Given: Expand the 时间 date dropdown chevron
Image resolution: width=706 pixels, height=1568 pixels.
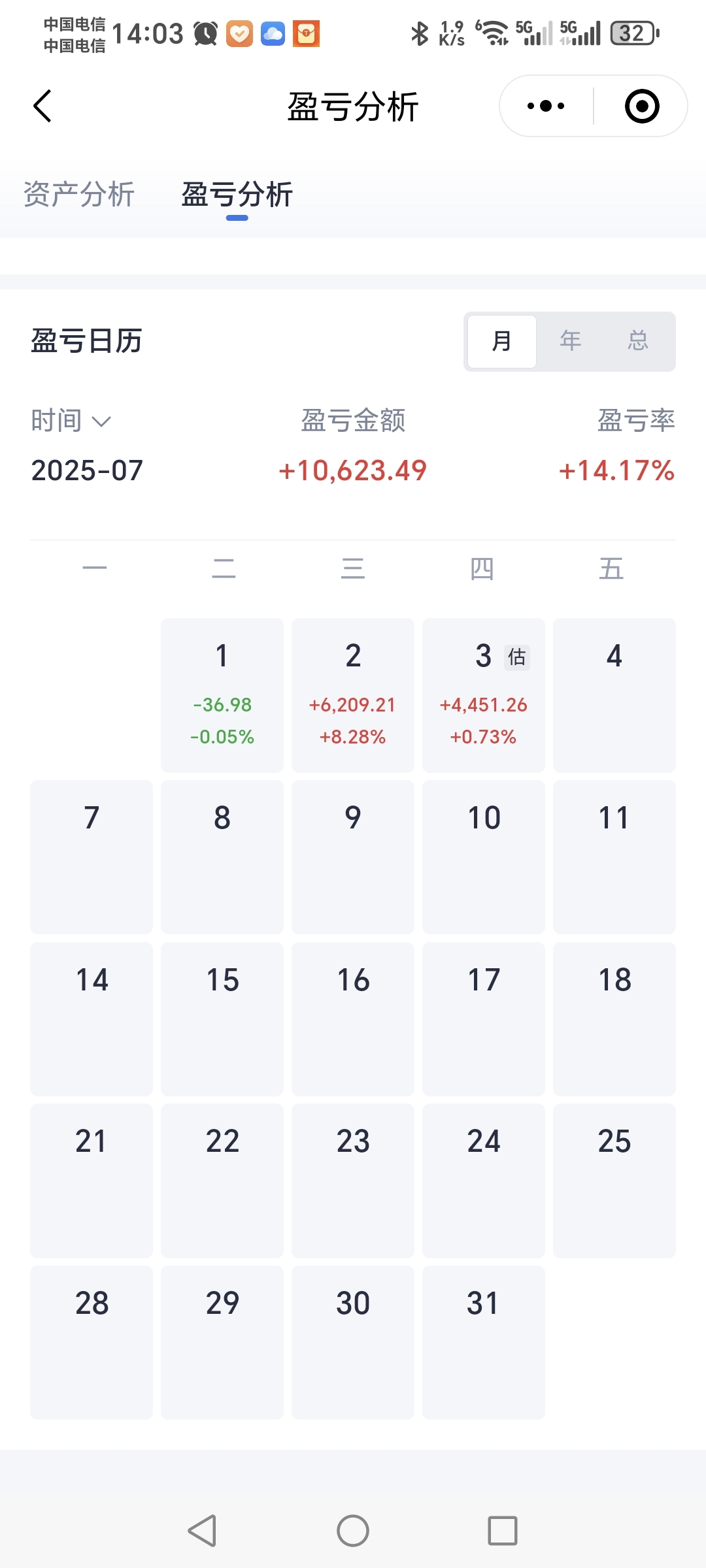Looking at the screenshot, I should 101,421.
